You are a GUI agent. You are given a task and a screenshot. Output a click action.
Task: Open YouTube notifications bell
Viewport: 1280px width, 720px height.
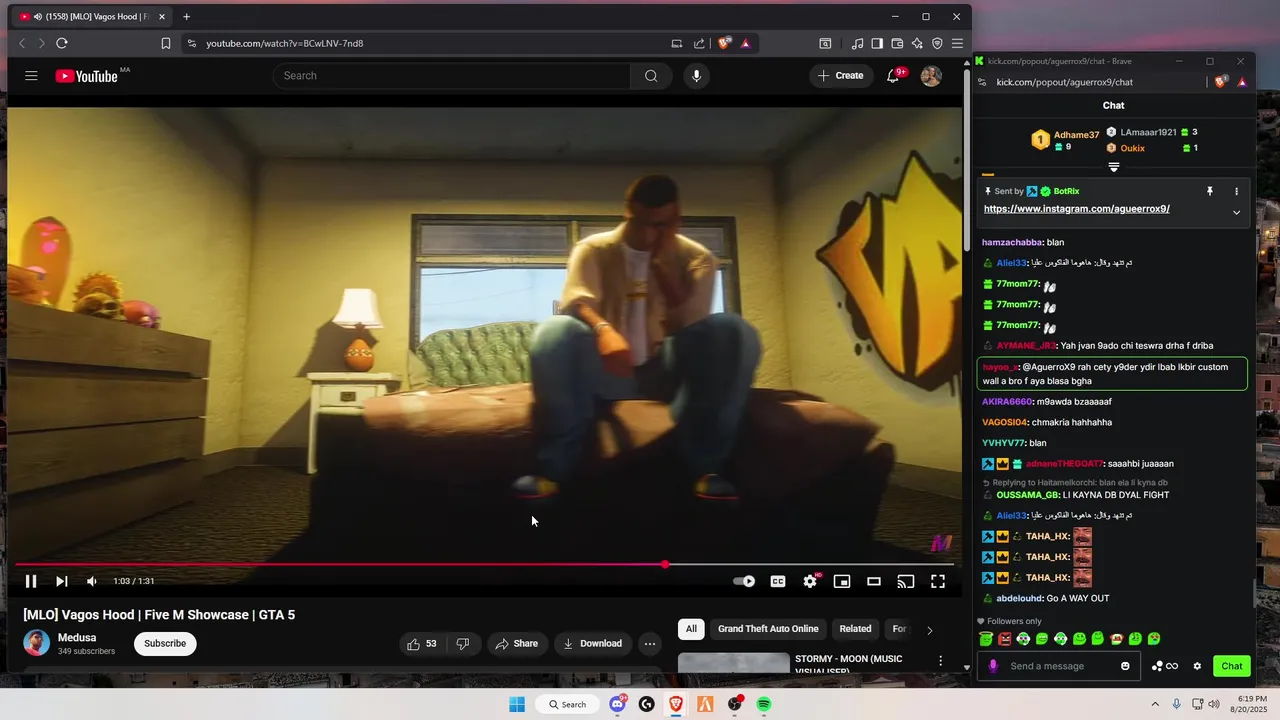point(893,76)
